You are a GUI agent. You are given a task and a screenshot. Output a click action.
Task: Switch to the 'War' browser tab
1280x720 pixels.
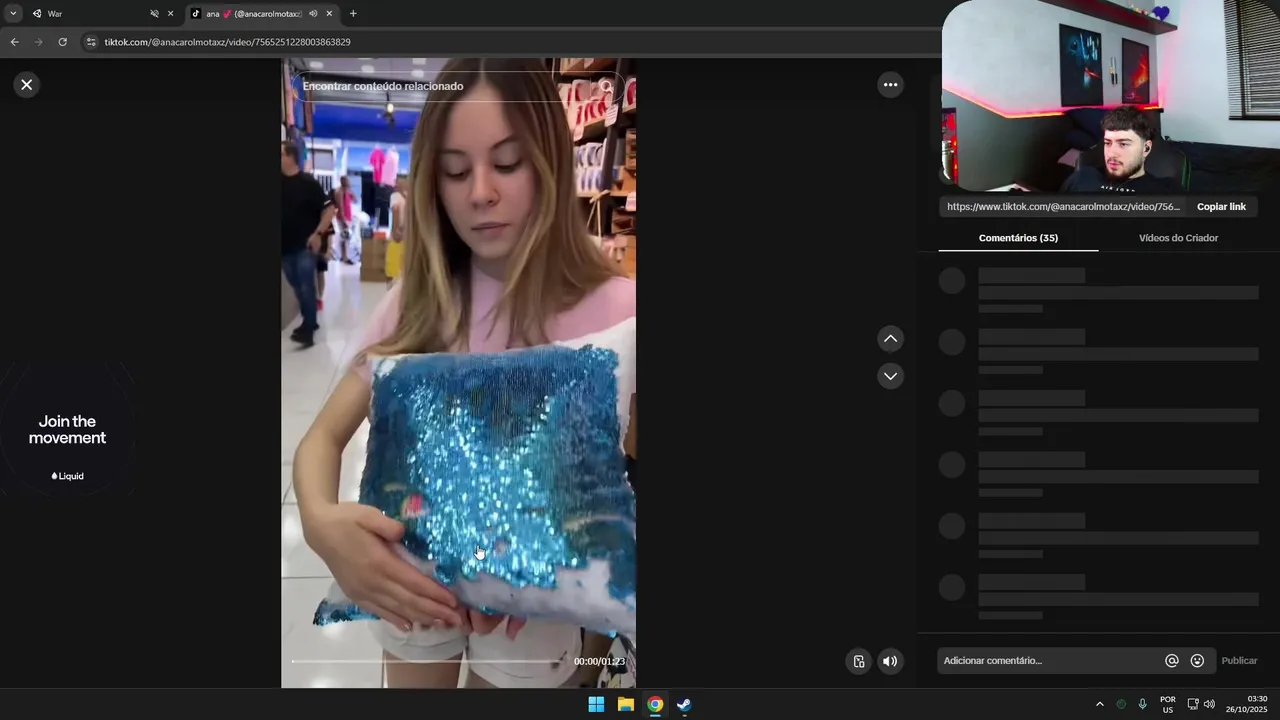tap(90, 14)
